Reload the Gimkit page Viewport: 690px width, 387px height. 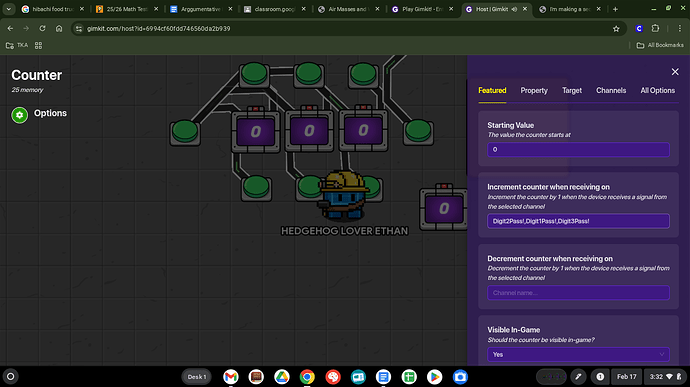[42, 29]
